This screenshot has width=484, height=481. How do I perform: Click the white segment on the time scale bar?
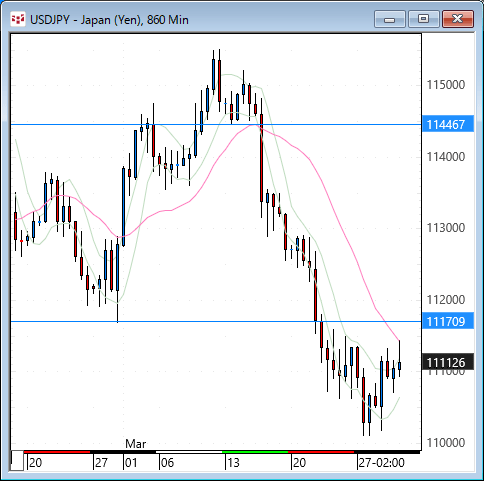(x=189, y=452)
